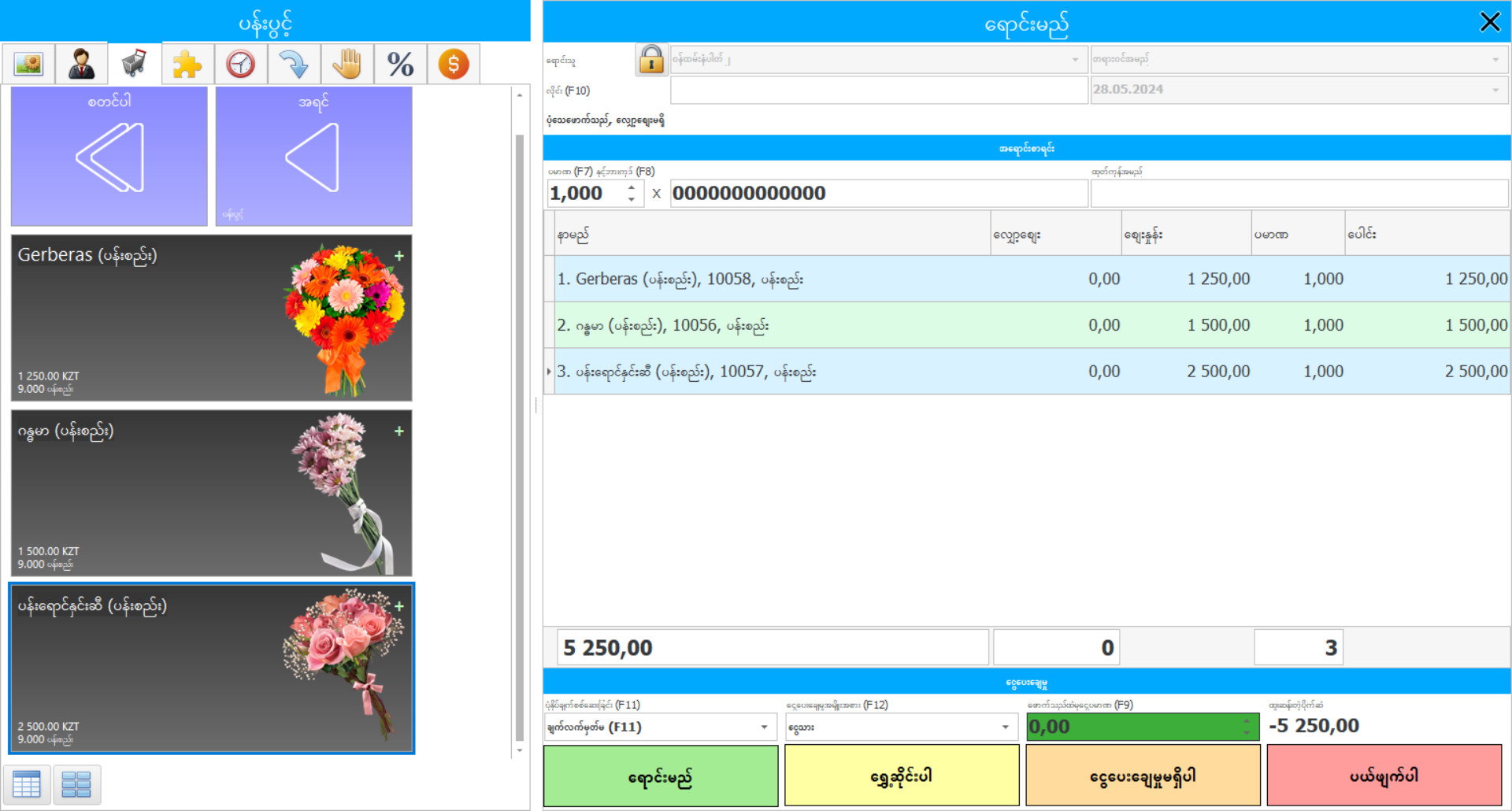Click scrollbar down arrow in product list
The image size is (1512, 811).
520,750
